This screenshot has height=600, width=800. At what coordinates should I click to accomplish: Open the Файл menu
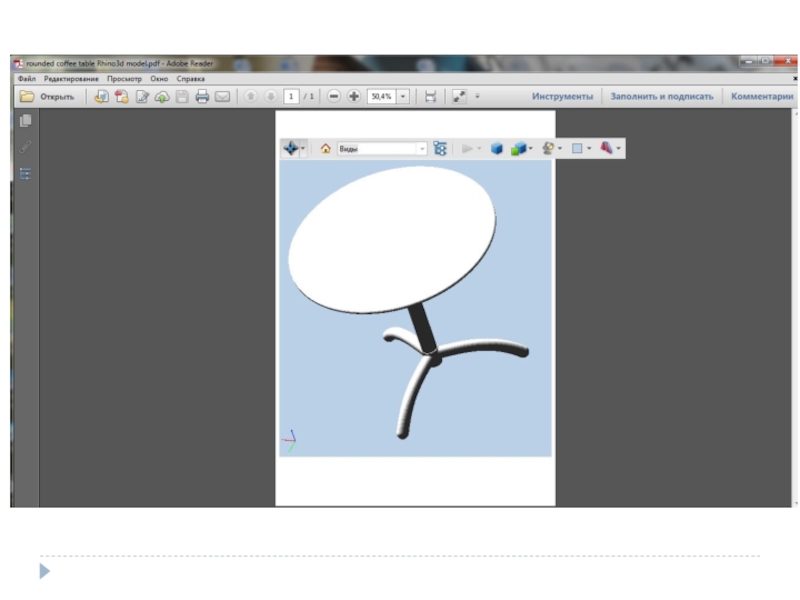pos(27,79)
